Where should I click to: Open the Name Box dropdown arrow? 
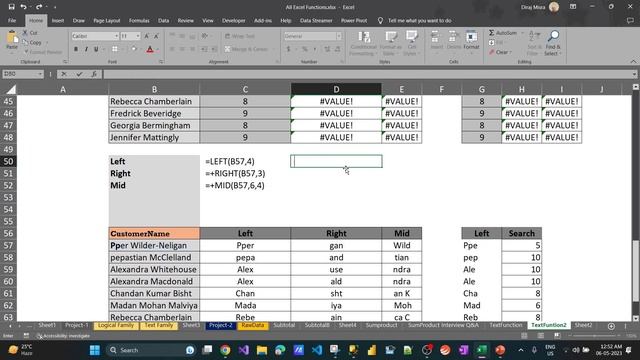click(40, 74)
